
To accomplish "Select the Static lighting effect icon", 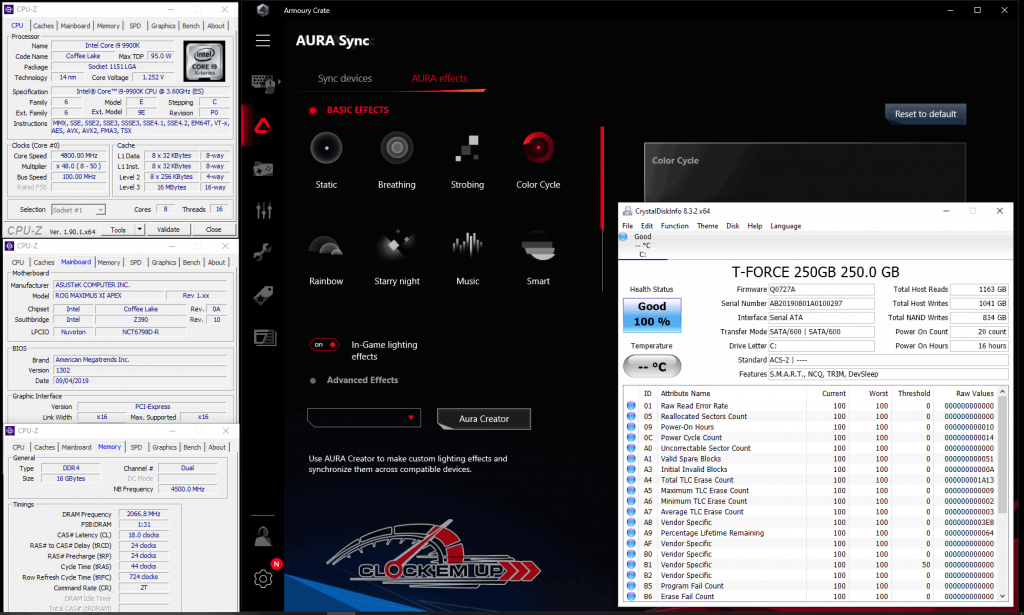I will click(326, 149).
